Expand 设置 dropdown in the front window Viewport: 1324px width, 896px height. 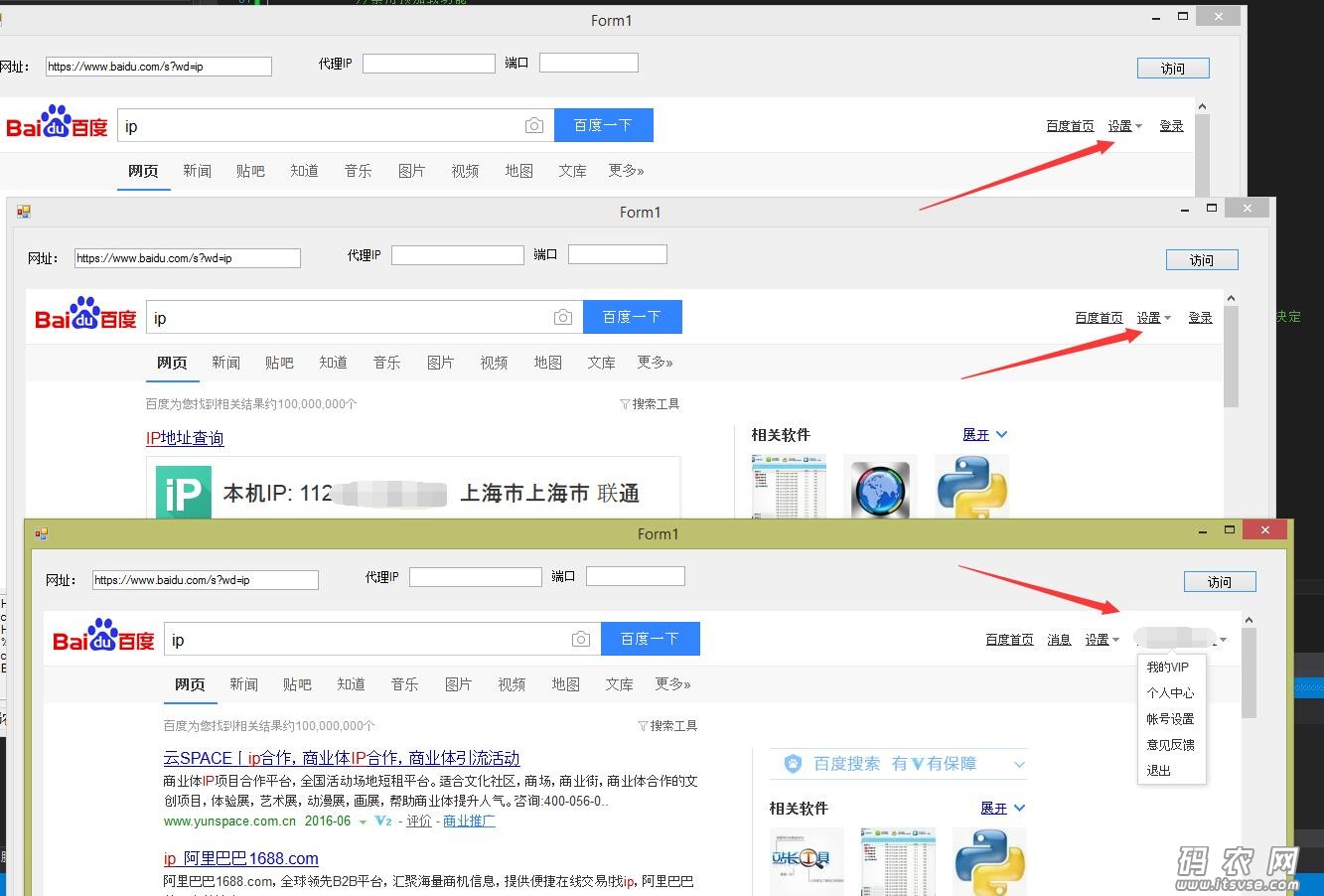click(x=1102, y=640)
